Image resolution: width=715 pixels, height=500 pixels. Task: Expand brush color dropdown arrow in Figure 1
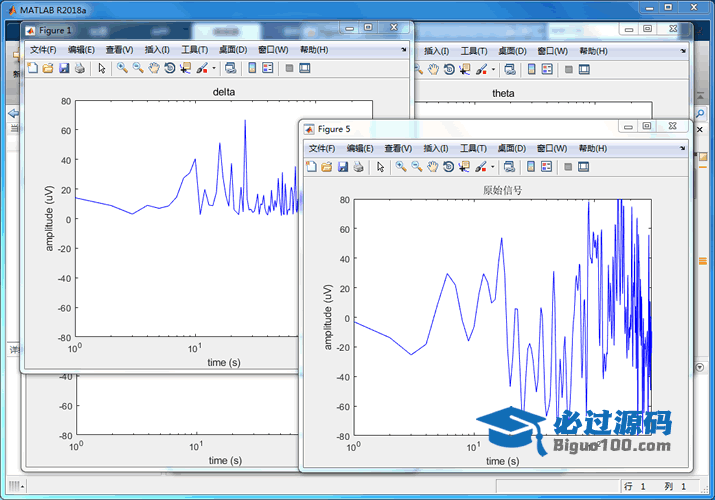212,68
